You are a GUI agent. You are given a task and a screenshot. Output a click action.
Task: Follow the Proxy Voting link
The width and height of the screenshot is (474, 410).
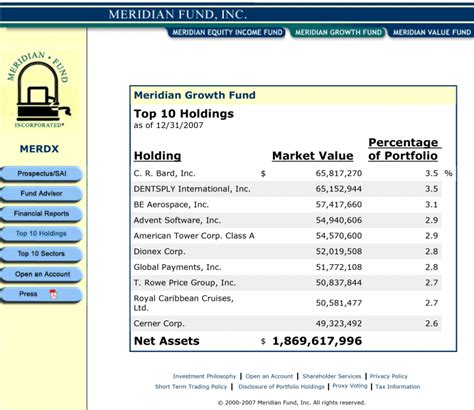(350, 386)
